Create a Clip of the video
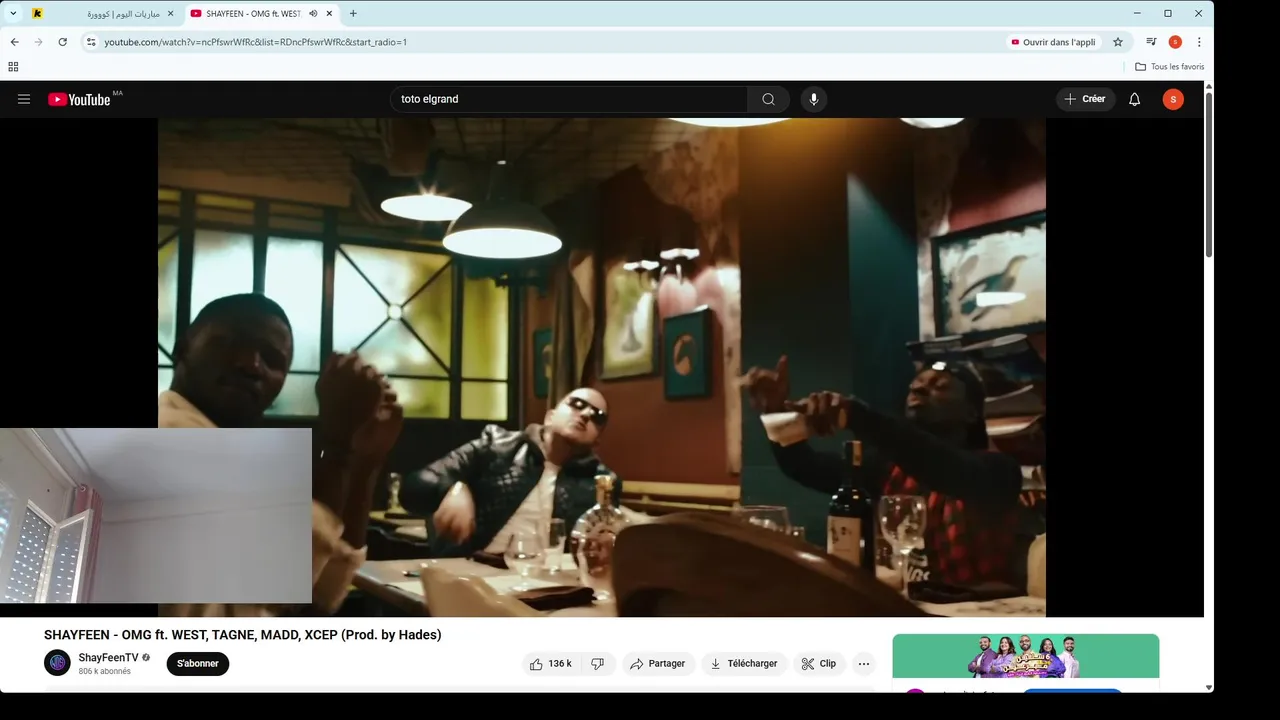Viewport: 1280px width, 720px height. click(x=819, y=664)
